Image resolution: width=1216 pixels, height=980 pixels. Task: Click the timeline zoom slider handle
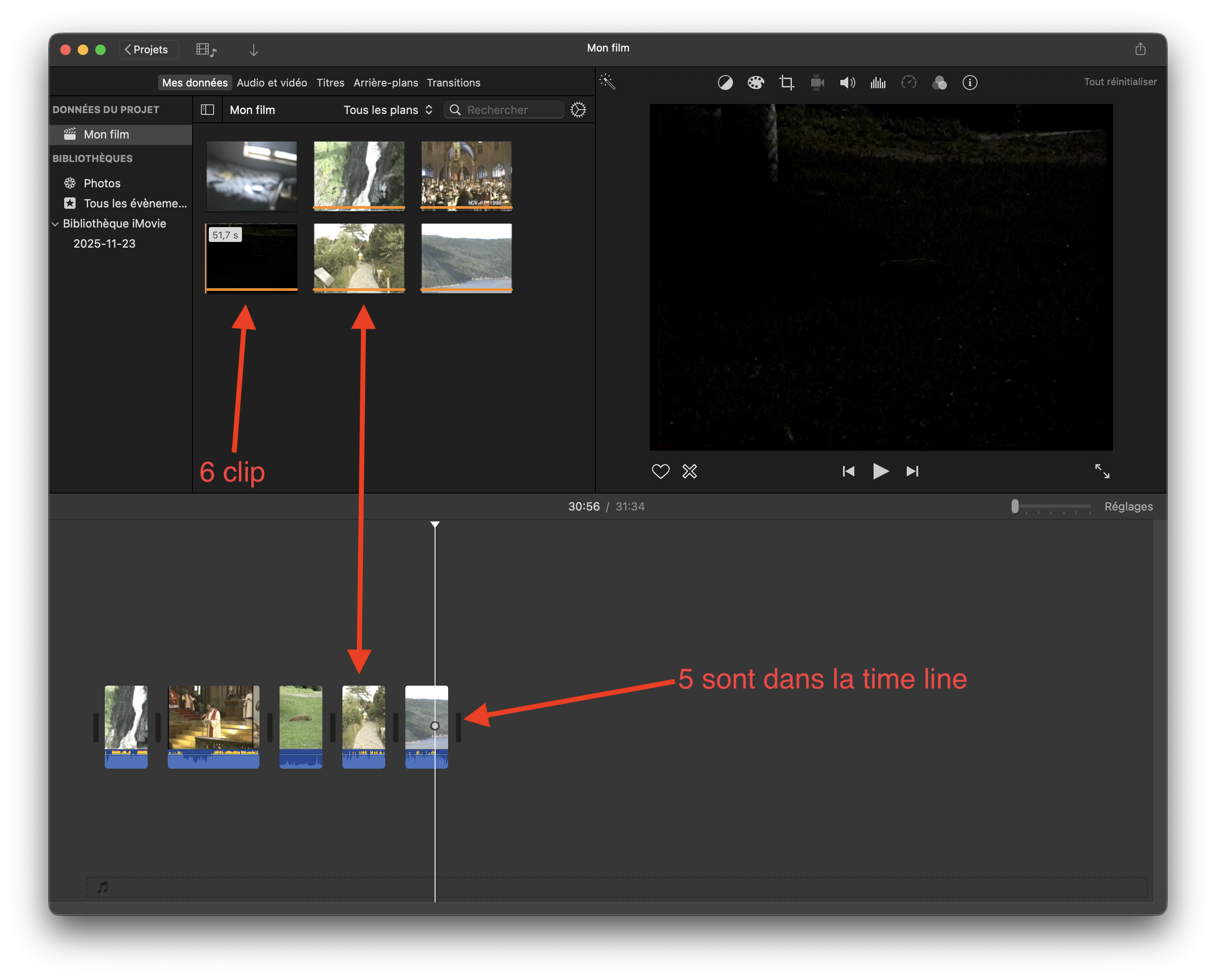tap(1015, 506)
